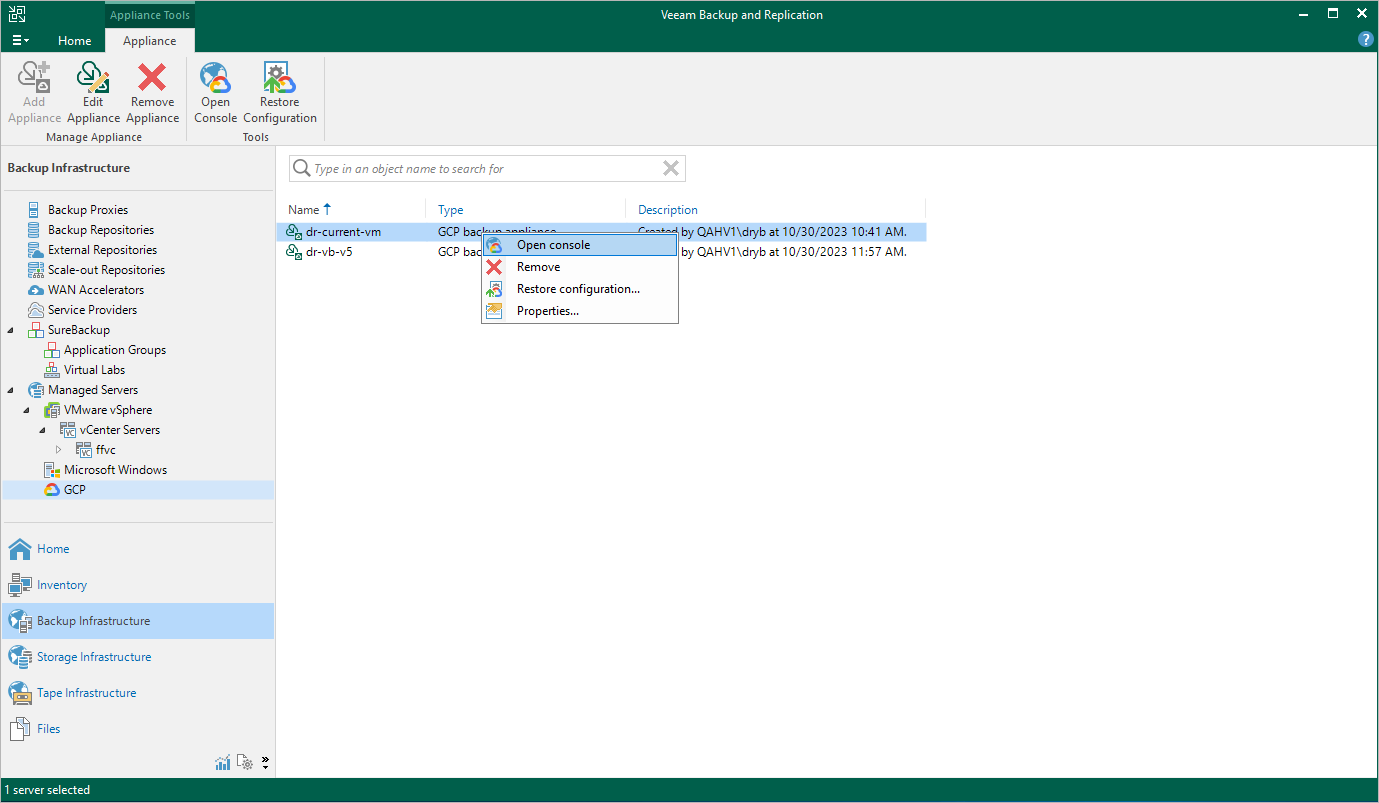Open the main application menu dropdown

[20, 41]
